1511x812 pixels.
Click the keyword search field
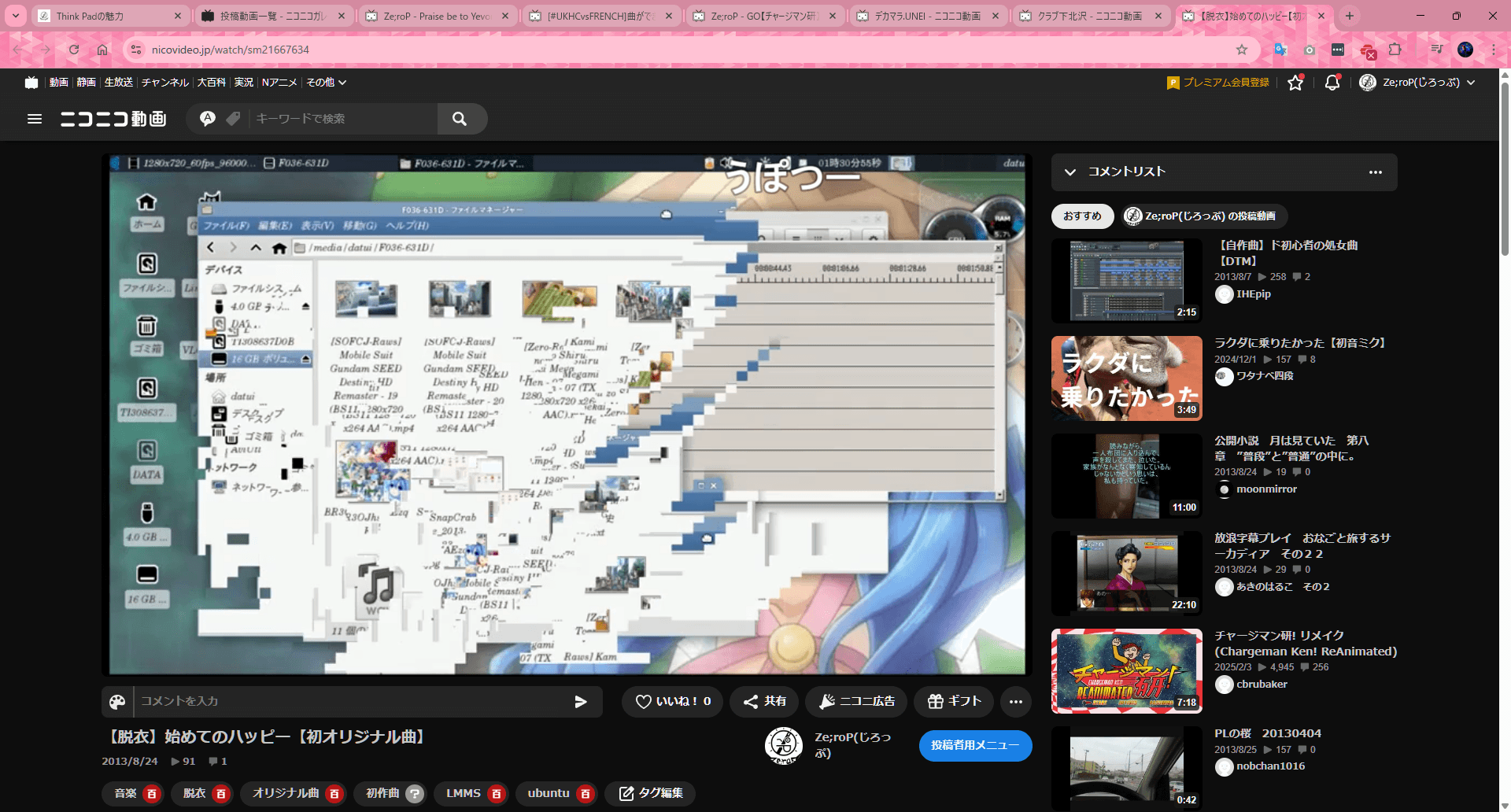pyautogui.click(x=342, y=119)
